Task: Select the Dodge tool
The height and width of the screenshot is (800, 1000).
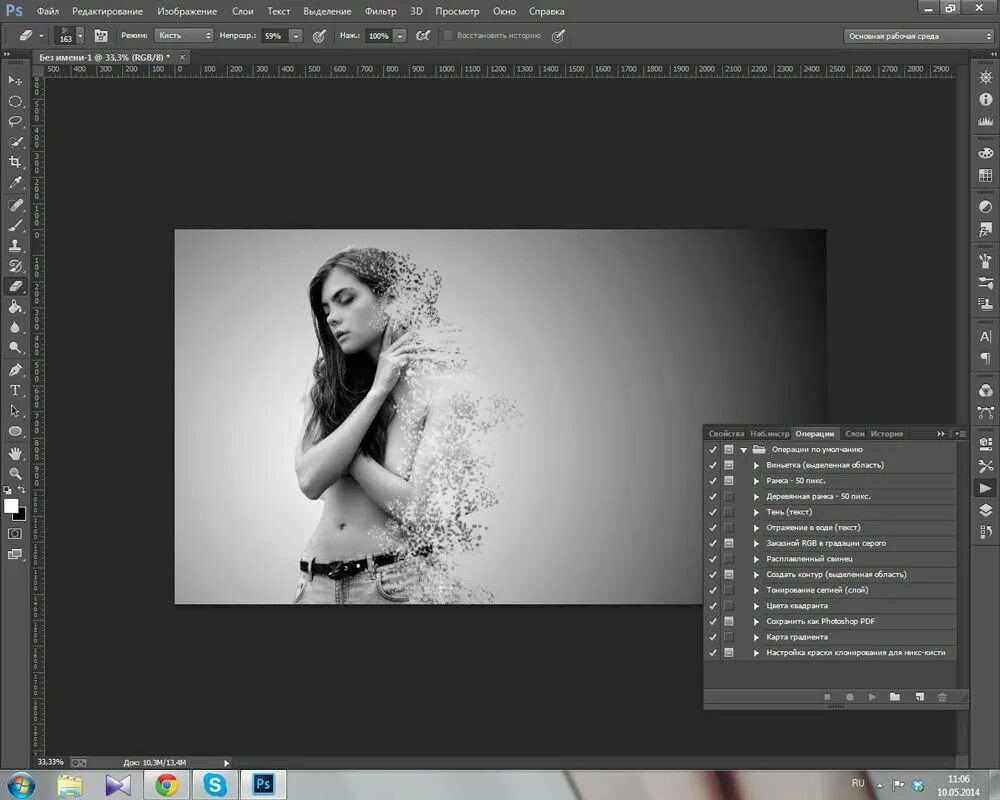Action: [15, 348]
